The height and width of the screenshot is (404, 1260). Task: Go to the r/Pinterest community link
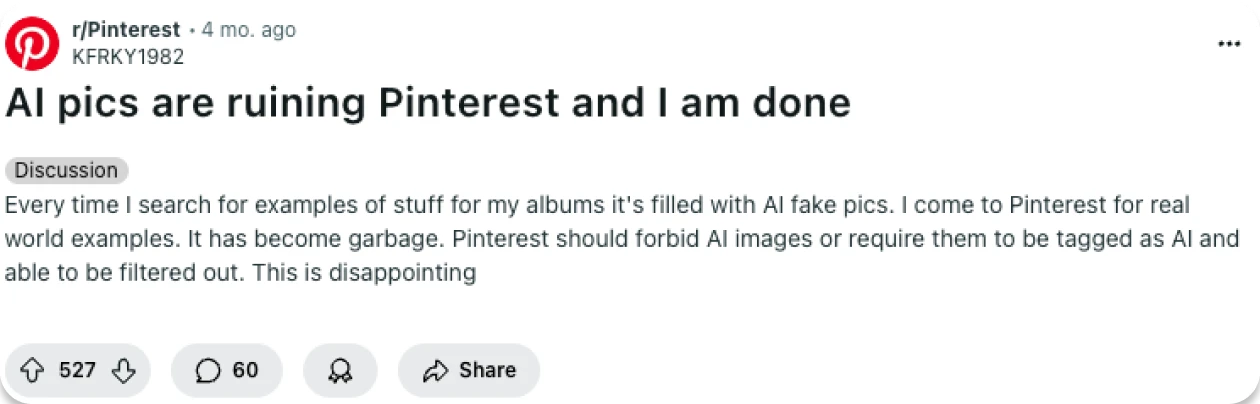click(126, 30)
